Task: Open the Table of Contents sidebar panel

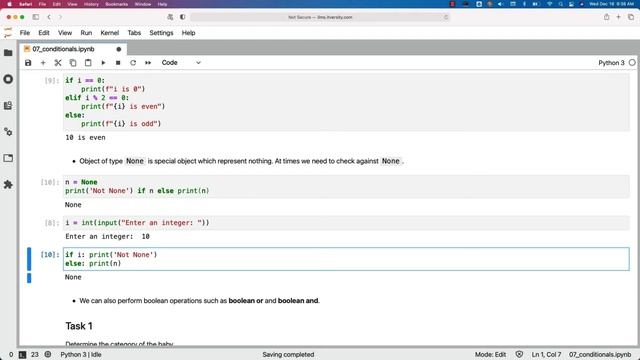Action: tap(8, 106)
